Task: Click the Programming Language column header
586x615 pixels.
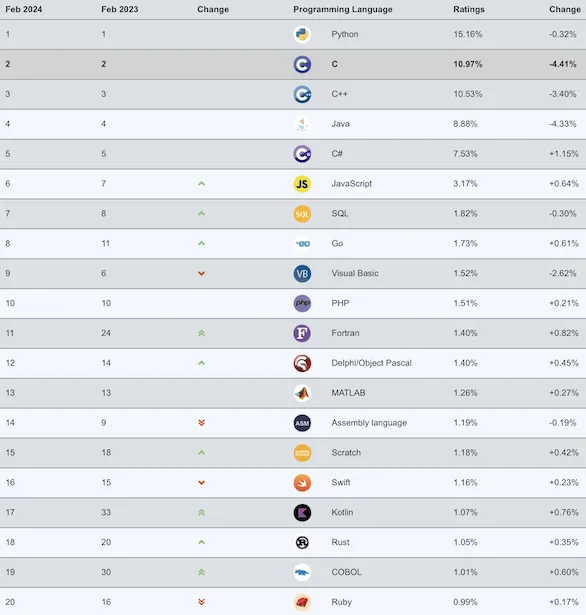Action: point(342,9)
